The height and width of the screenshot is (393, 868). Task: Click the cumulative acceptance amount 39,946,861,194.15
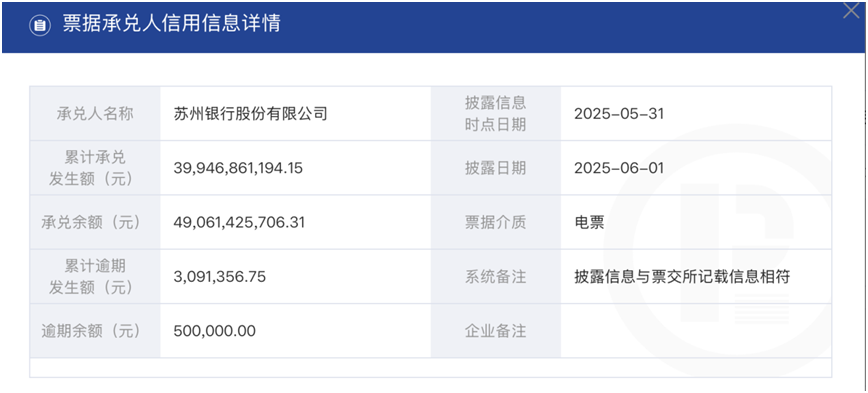click(238, 168)
